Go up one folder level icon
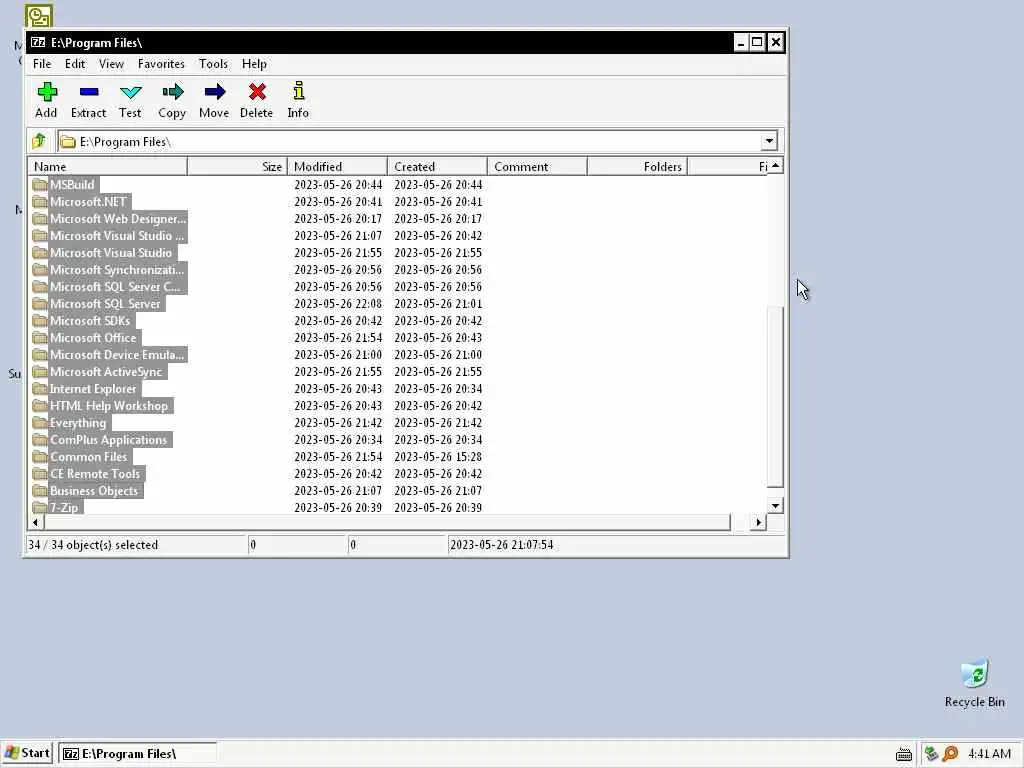This screenshot has width=1024, height=768. click(39, 140)
